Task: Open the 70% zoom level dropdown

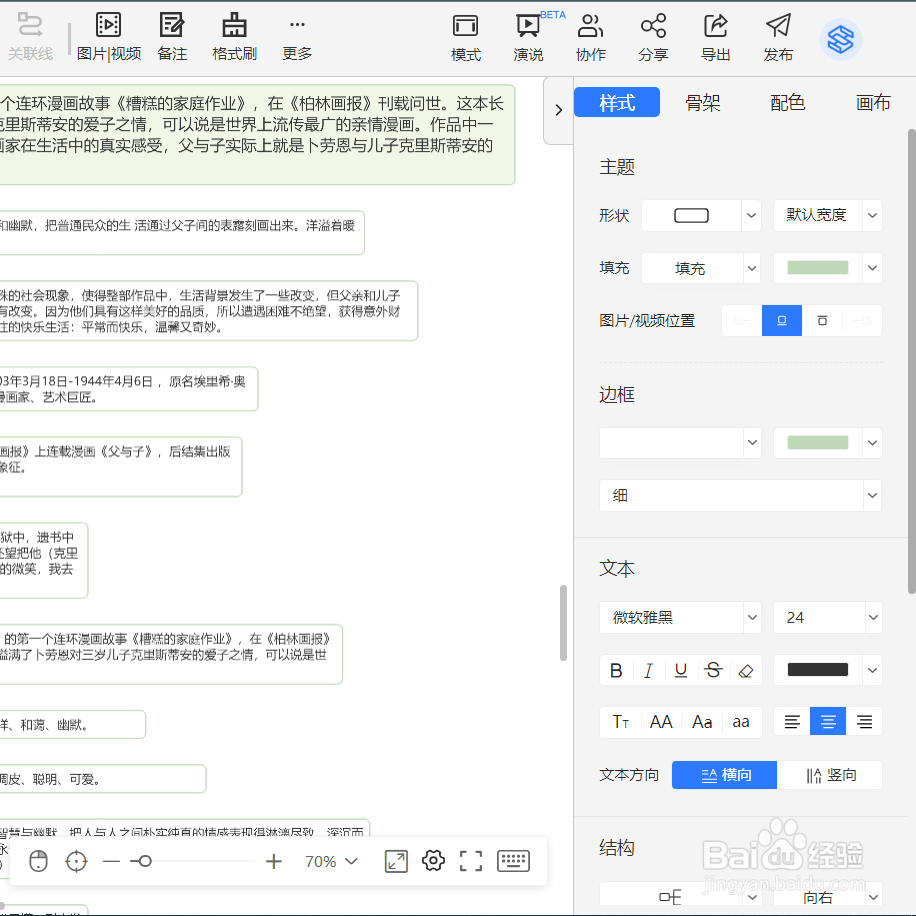Action: pos(330,861)
